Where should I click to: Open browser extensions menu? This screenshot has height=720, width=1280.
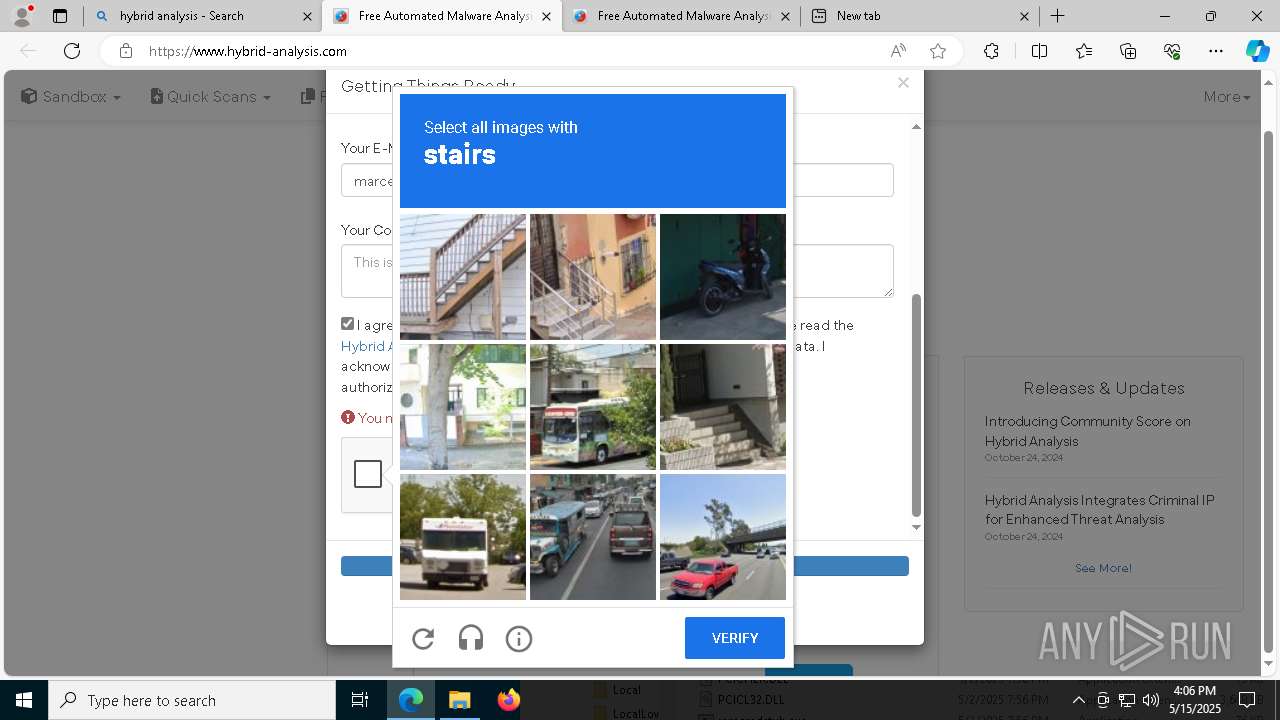(991, 51)
